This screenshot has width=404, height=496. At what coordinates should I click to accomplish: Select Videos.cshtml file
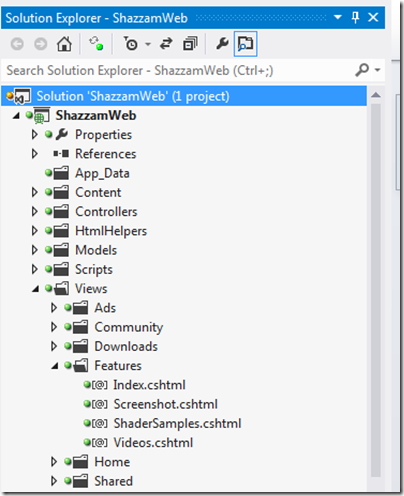click(x=153, y=443)
